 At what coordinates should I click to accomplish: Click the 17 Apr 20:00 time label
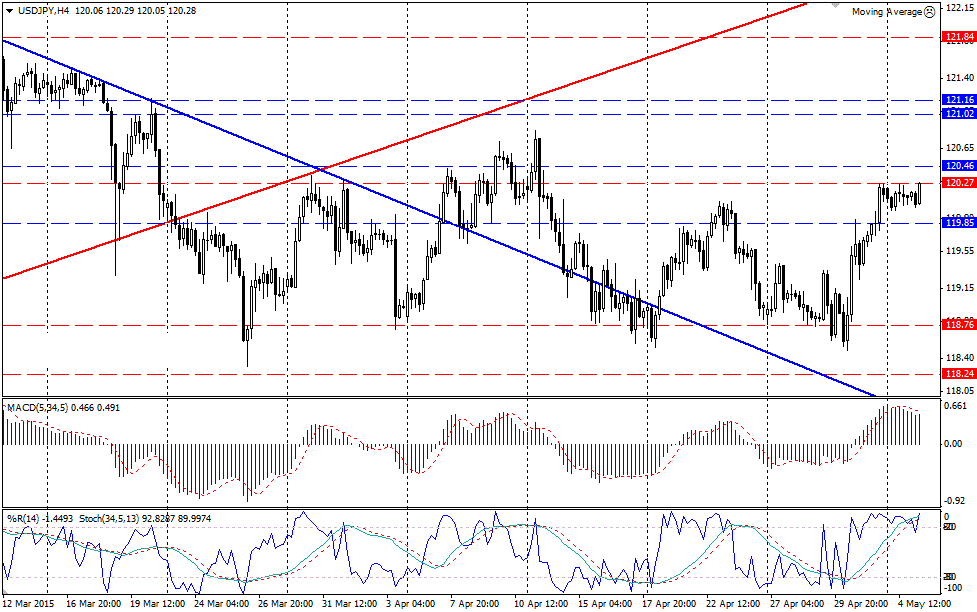click(x=669, y=604)
